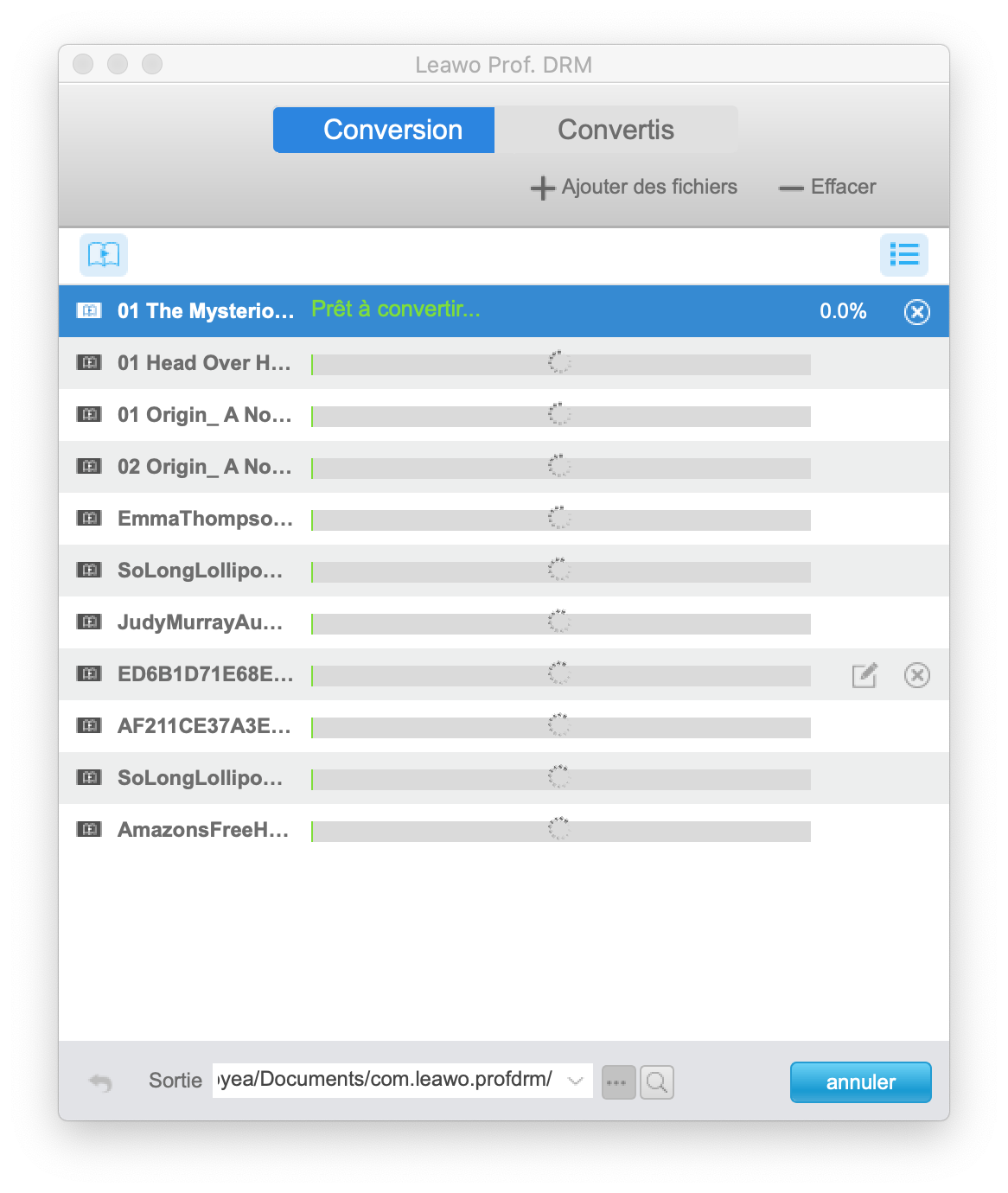The image size is (1008, 1193).
Task: Click the Sortie output path field
Action: 403,1081
